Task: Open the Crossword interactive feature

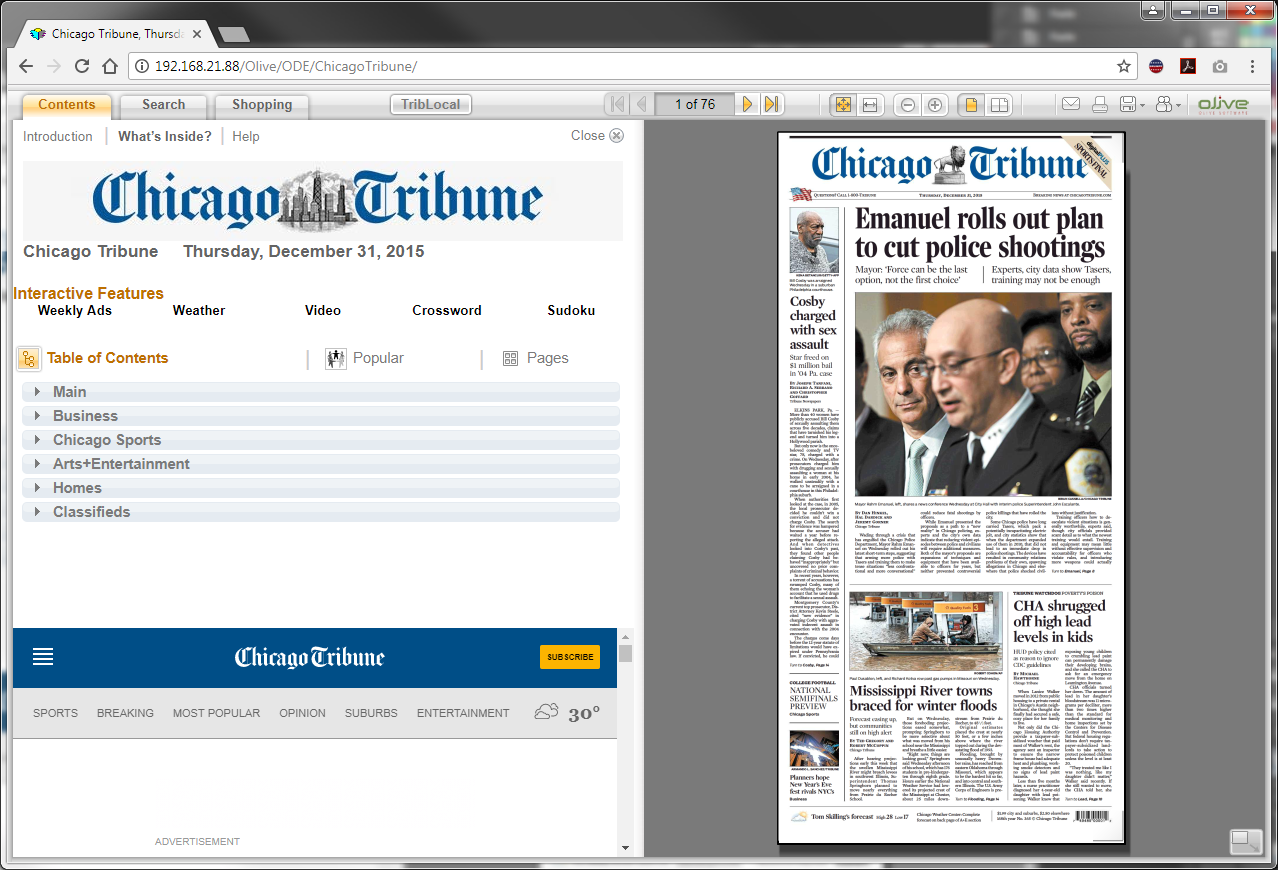Action: pyautogui.click(x=447, y=311)
